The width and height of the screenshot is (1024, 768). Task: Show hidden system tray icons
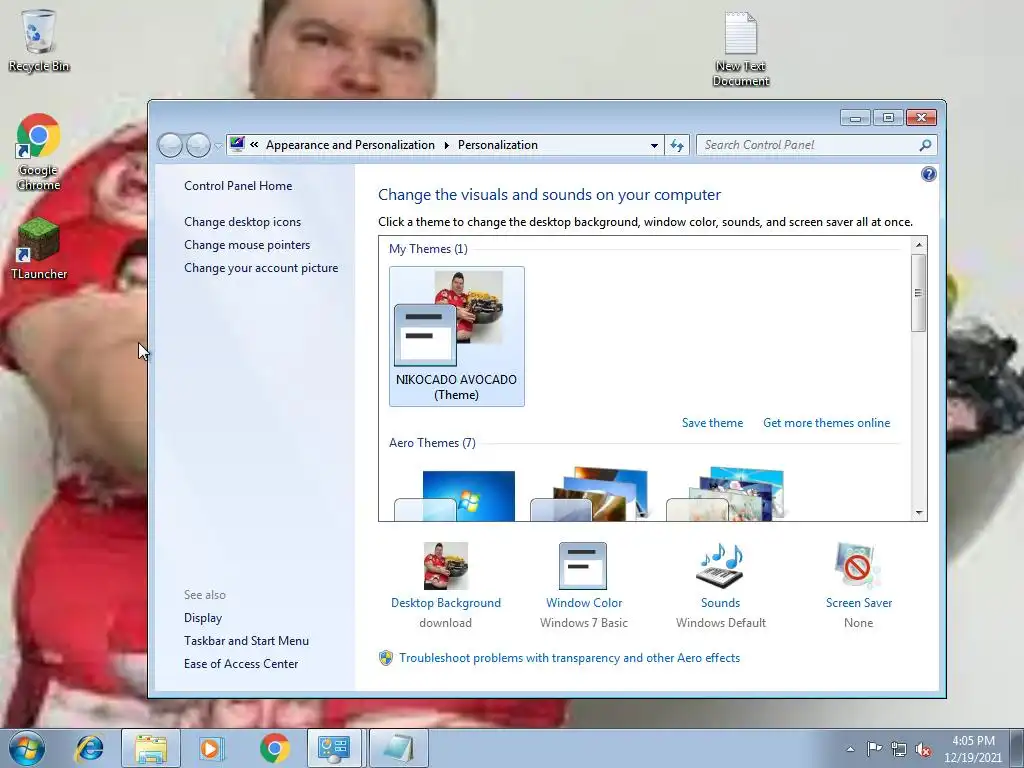tap(850, 749)
